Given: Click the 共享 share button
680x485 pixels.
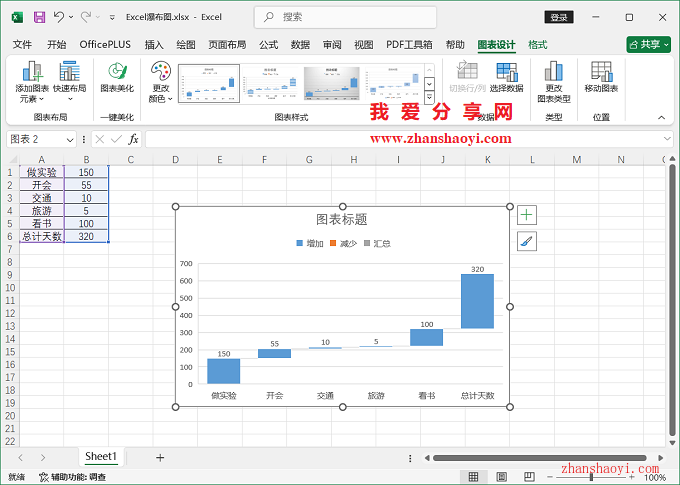Looking at the screenshot, I should [648, 45].
